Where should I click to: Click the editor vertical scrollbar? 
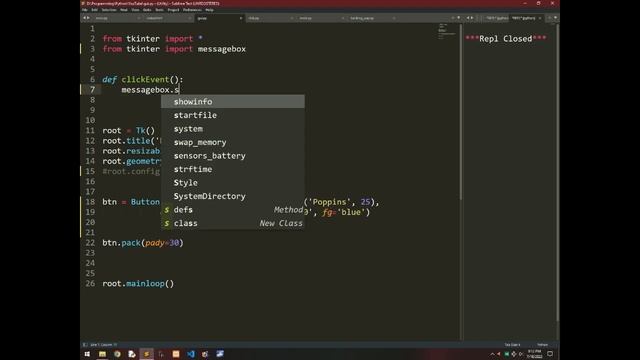point(461,112)
